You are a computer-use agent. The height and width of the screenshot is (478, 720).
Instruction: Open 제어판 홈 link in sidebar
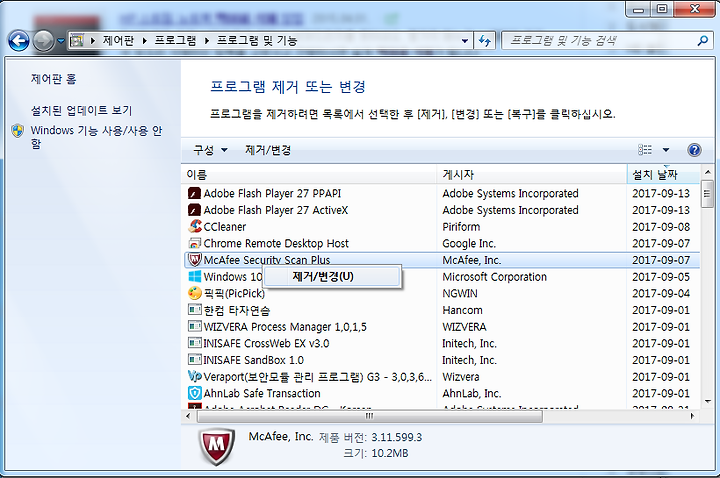[53, 79]
